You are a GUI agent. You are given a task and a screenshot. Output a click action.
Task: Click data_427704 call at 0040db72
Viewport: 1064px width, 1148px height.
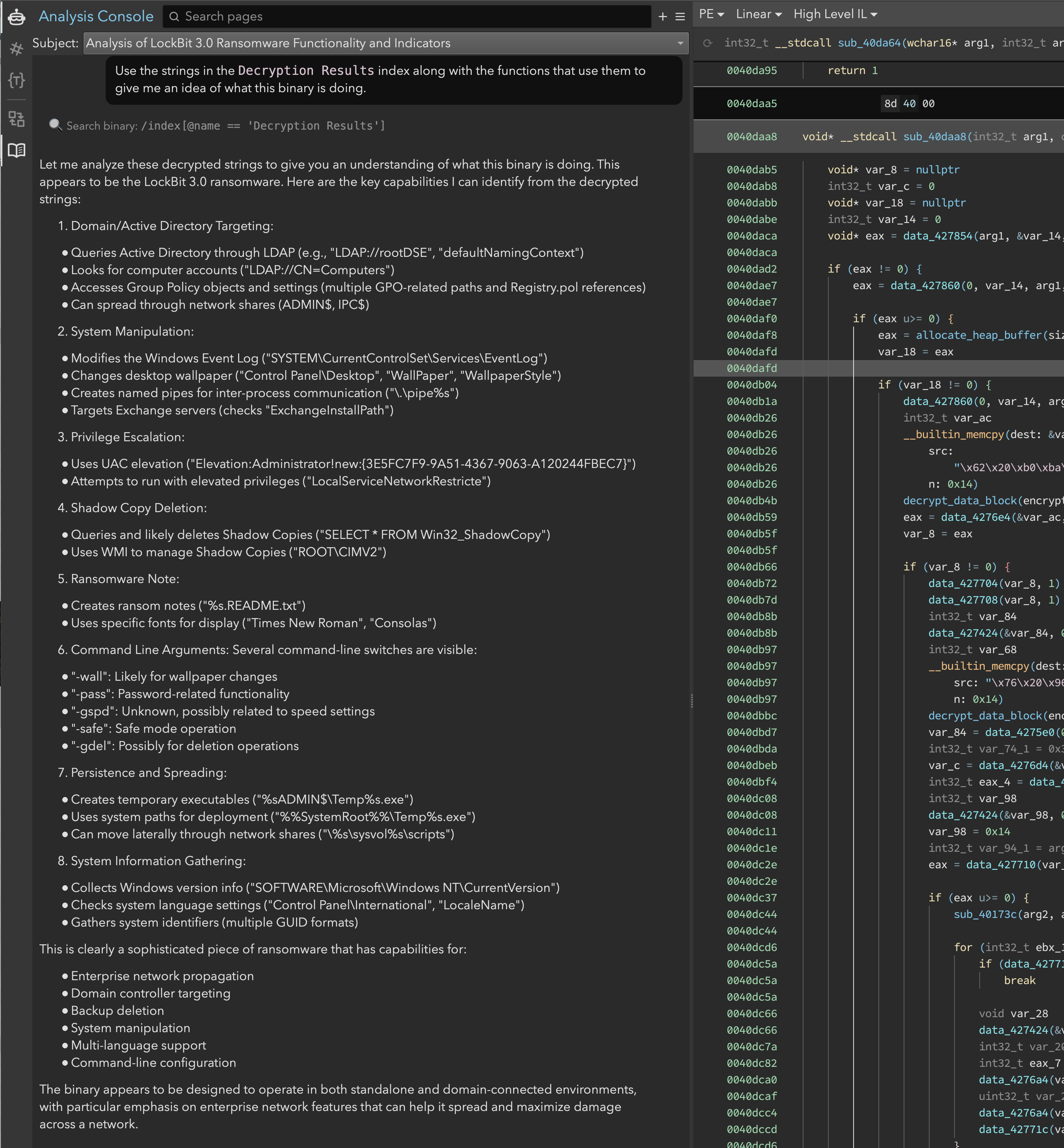coord(963,583)
